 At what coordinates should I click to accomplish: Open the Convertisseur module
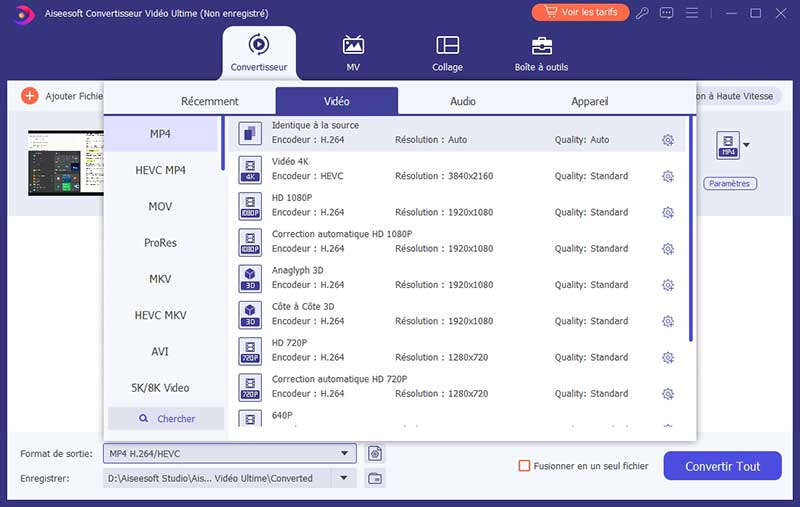[x=259, y=53]
